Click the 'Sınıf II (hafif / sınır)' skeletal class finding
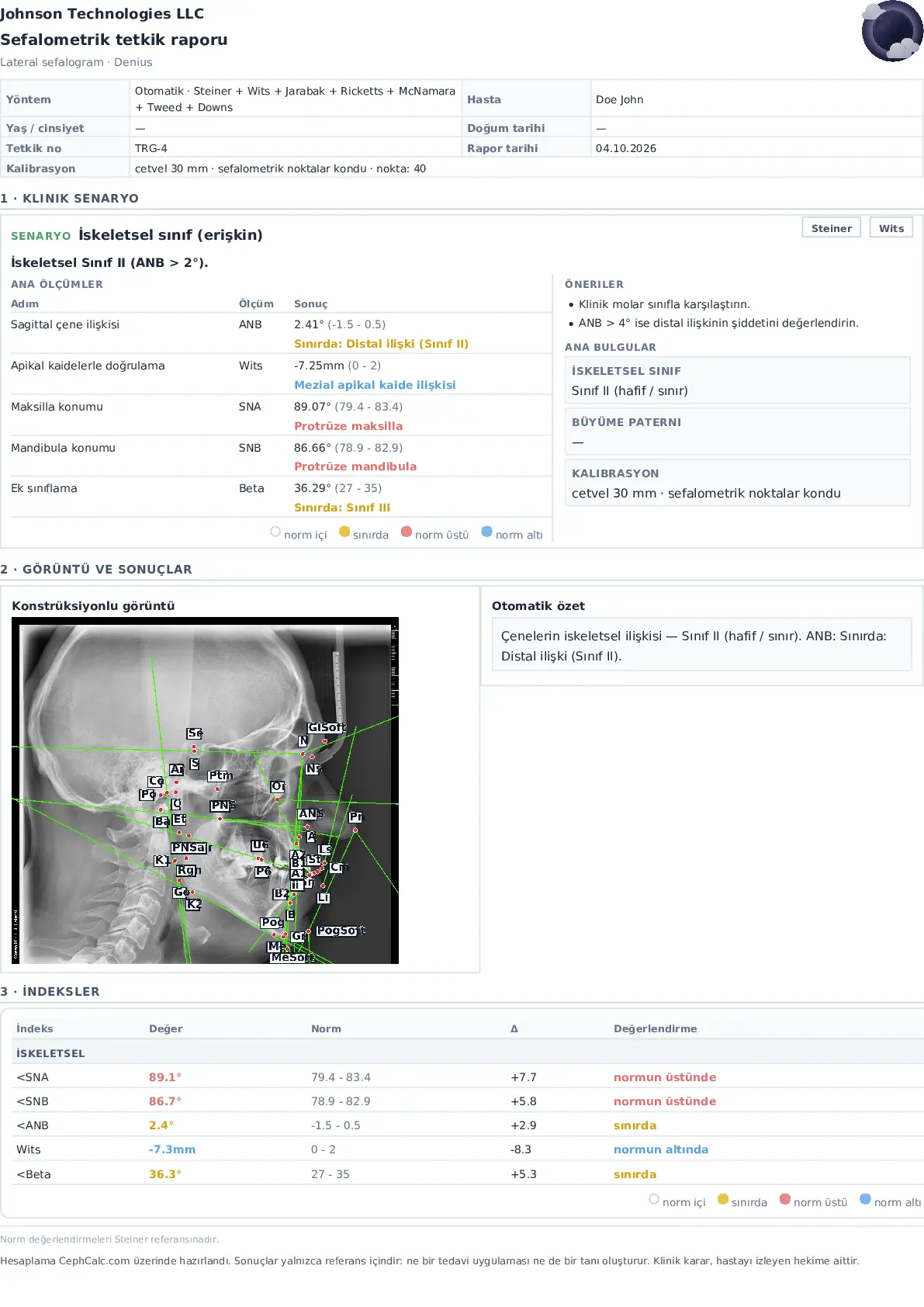 point(630,390)
